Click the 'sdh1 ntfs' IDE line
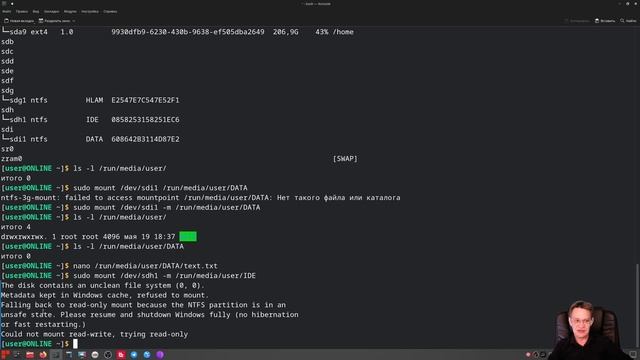 (90, 120)
